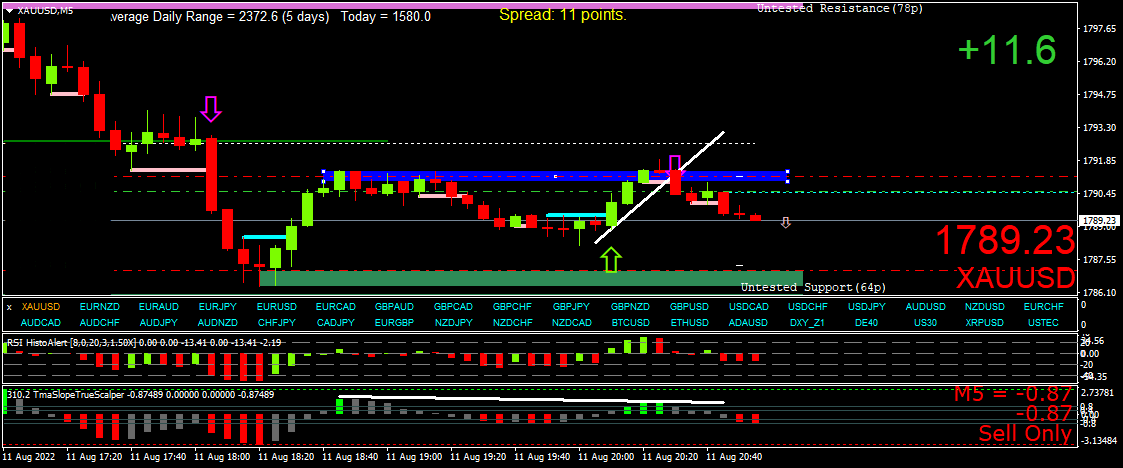Screen dimensions: 1123x468
Task: Click the Untested Resistance(78p) label
Action: (x=840, y=9)
